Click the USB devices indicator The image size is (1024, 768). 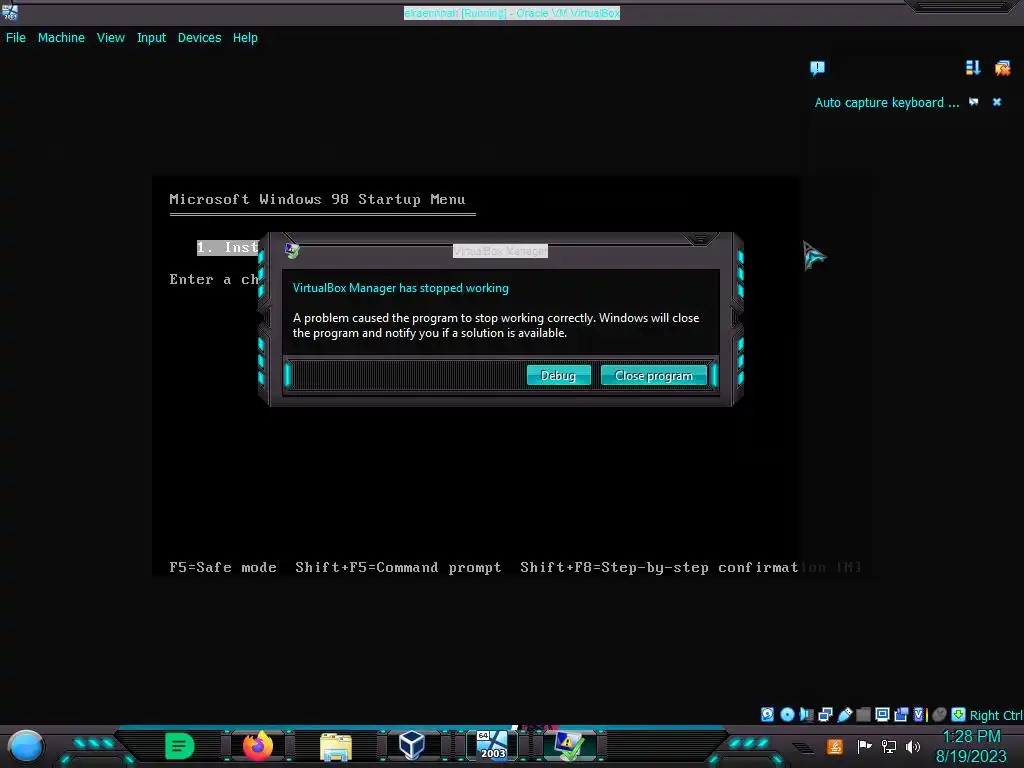pos(844,714)
